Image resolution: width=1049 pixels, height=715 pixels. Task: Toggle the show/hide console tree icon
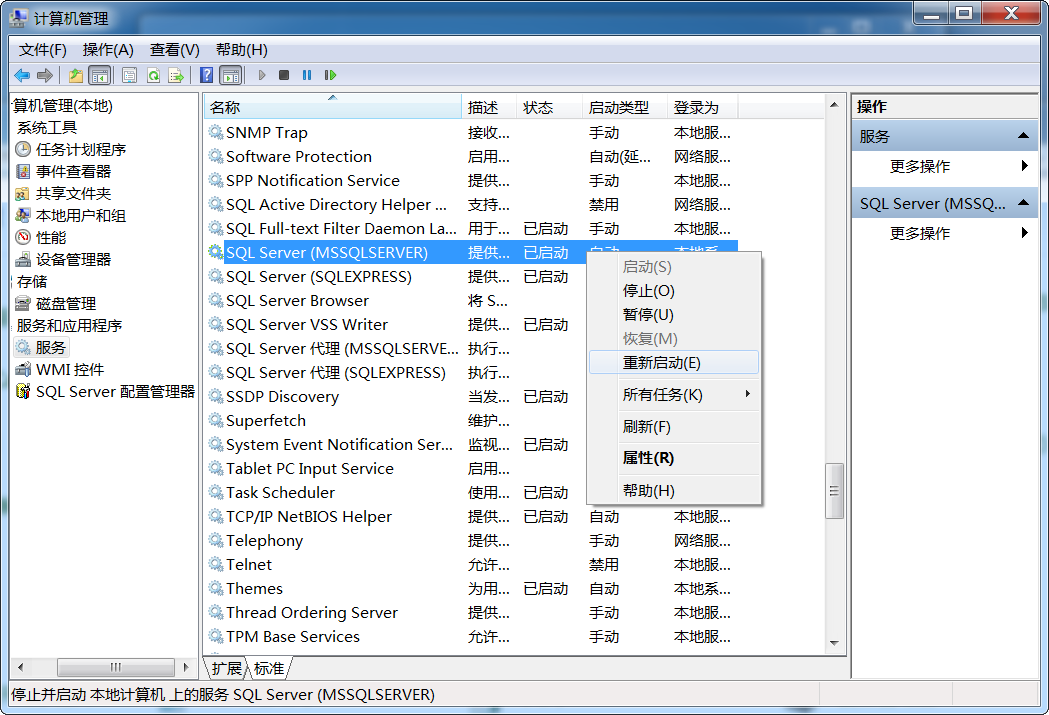point(100,76)
